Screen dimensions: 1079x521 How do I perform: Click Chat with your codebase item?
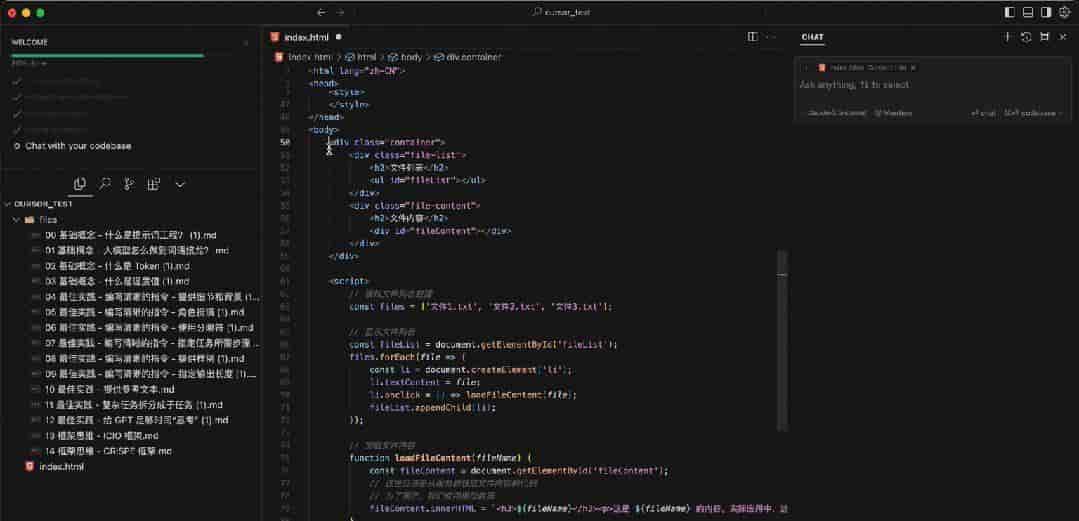tap(78, 146)
